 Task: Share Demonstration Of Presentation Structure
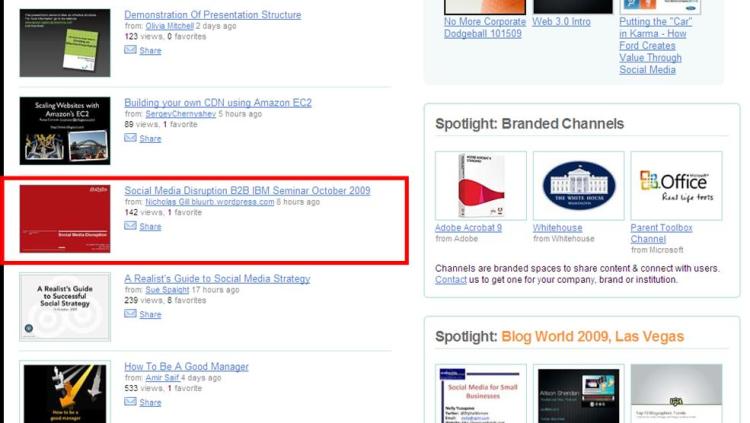point(150,51)
